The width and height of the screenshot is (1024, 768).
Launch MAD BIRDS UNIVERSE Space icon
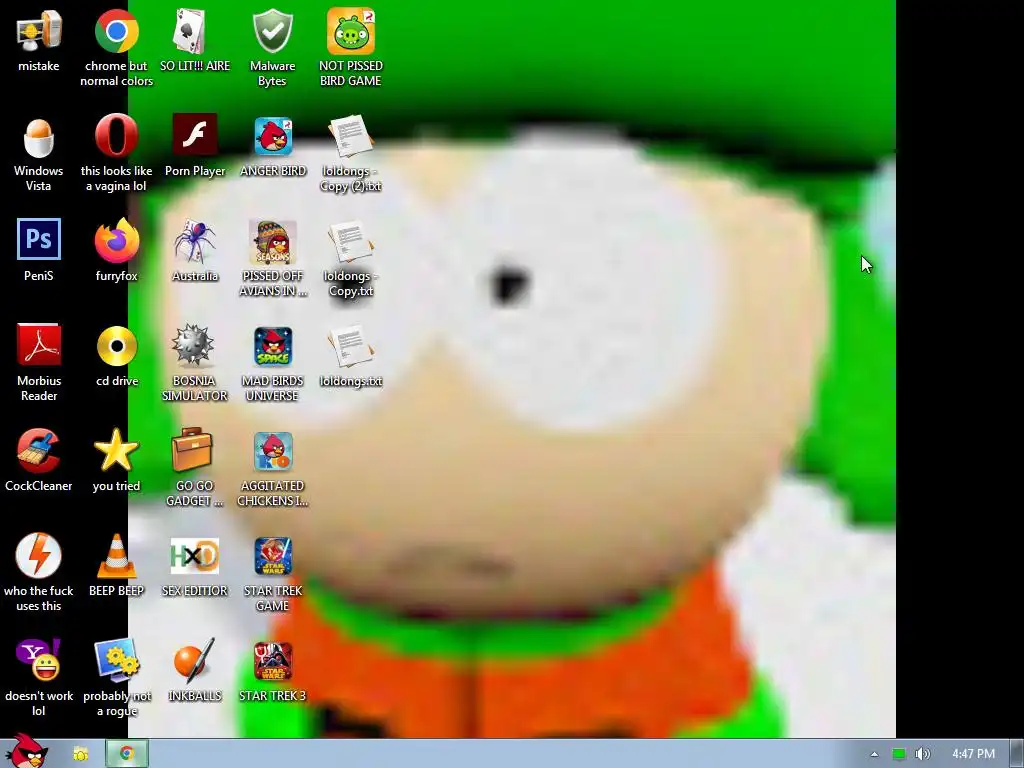273,346
